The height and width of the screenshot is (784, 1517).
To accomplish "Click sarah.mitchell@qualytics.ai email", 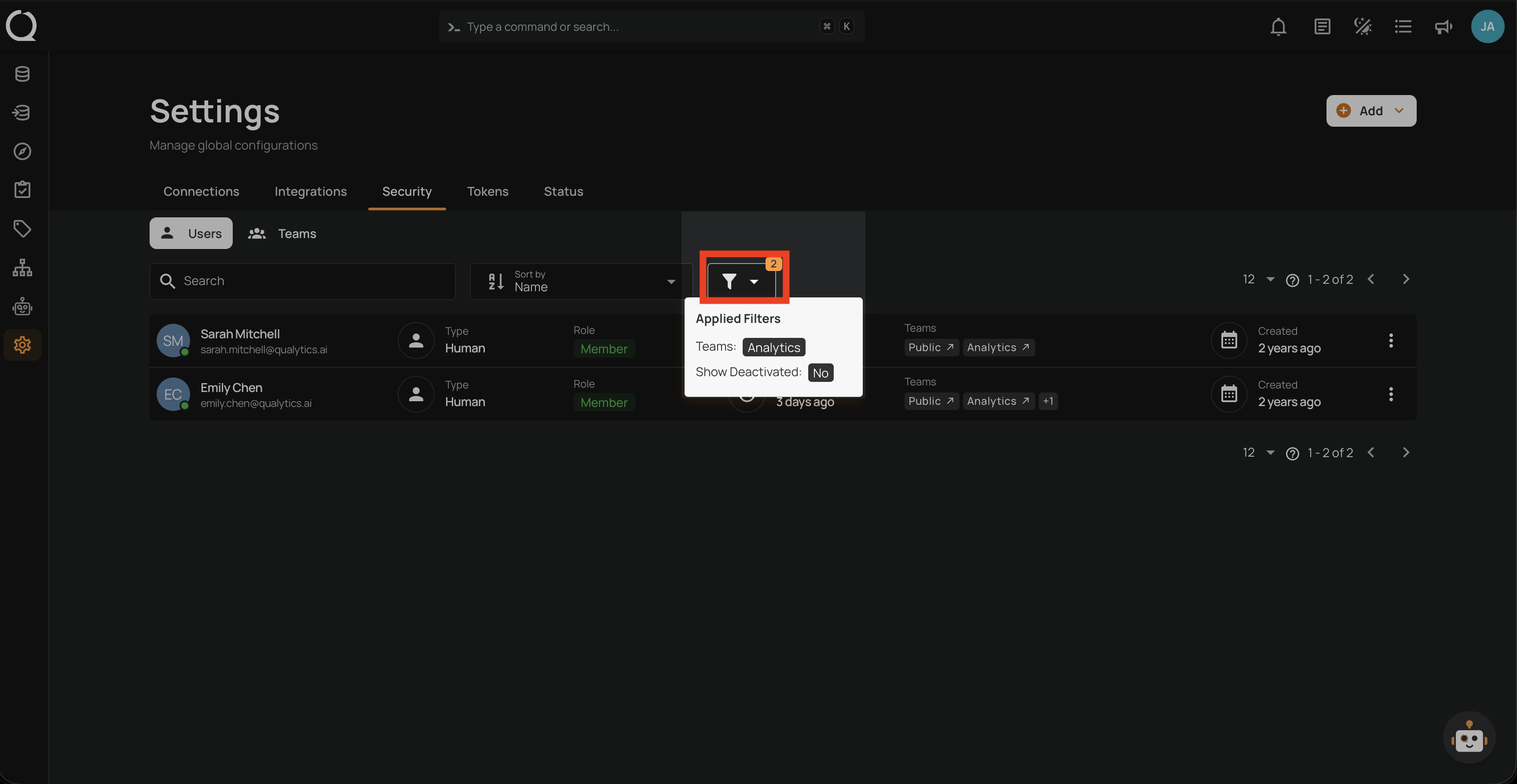I will click(263, 350).
